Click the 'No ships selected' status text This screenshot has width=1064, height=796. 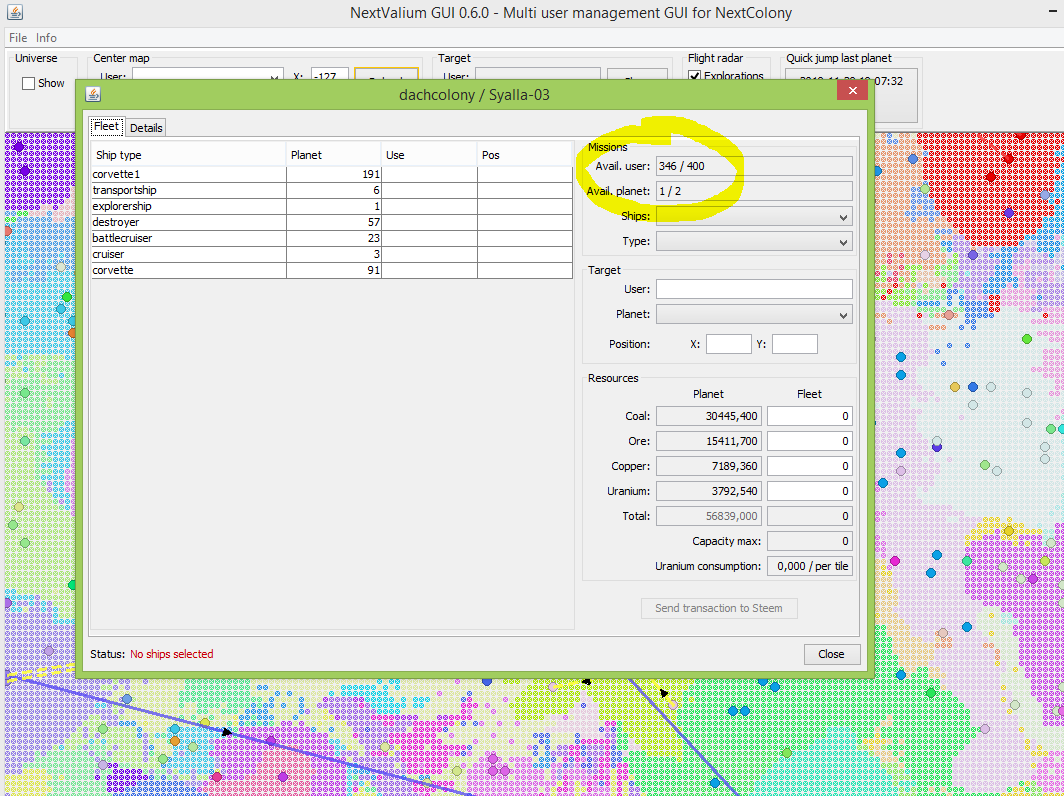172,654
